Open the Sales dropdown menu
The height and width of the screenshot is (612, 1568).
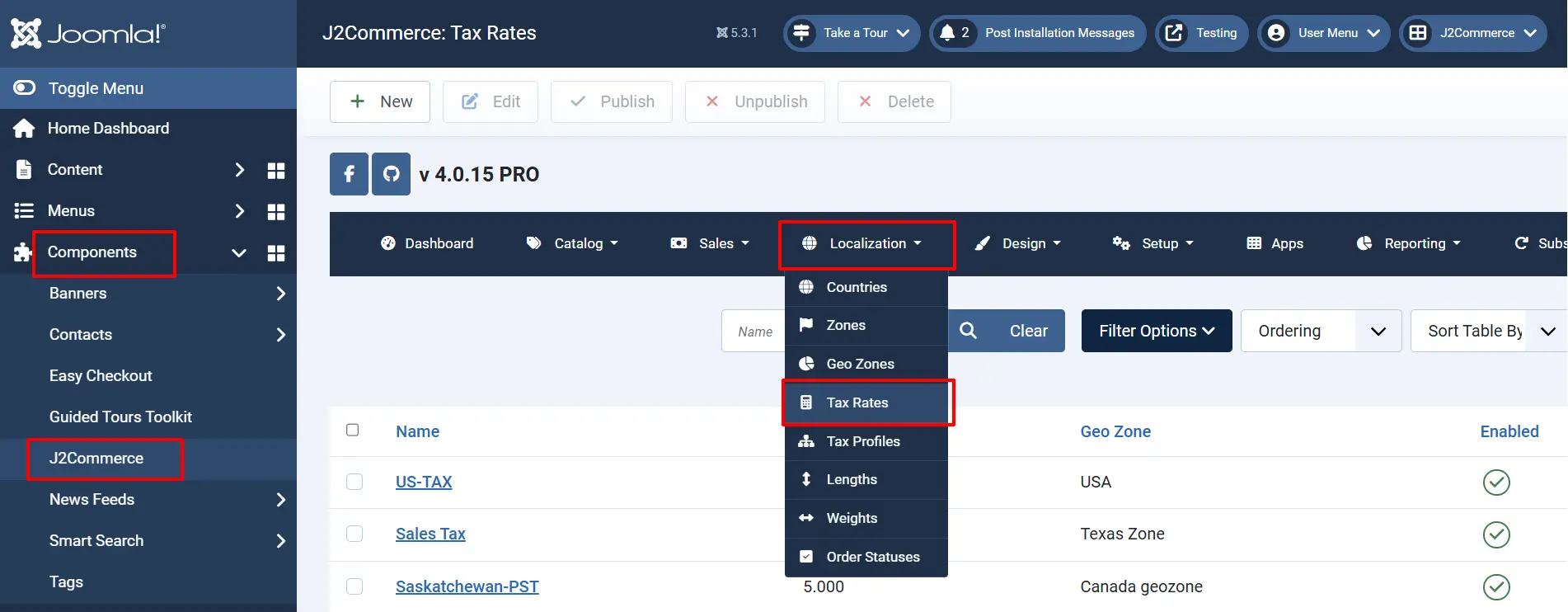click(710, 243)
